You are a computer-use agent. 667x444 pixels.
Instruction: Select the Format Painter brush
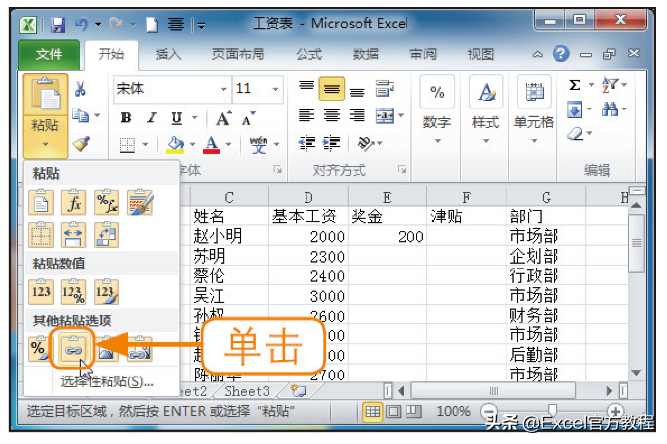[81, 143]
